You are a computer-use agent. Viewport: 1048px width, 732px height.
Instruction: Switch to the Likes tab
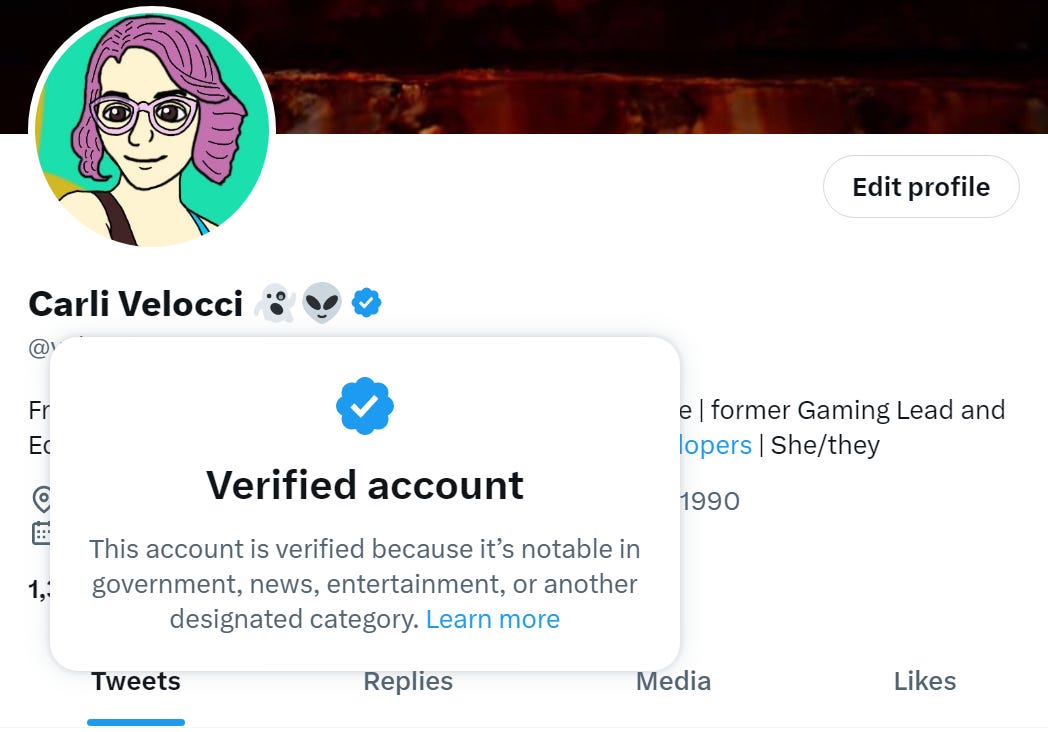(925, 681)
